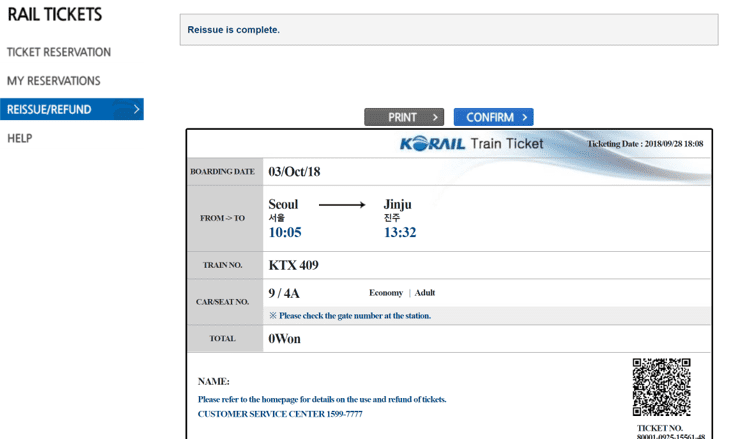Click the seat number 9 / 4A
The height and width of the screenshot is (439, 738).
pyautogui.click(x=284, y=293)
